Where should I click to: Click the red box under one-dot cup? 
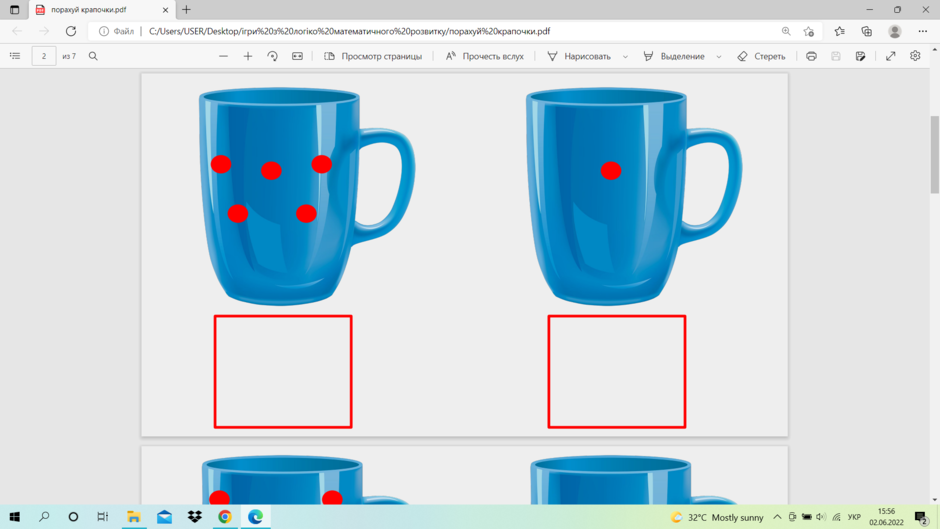point(617,372)
